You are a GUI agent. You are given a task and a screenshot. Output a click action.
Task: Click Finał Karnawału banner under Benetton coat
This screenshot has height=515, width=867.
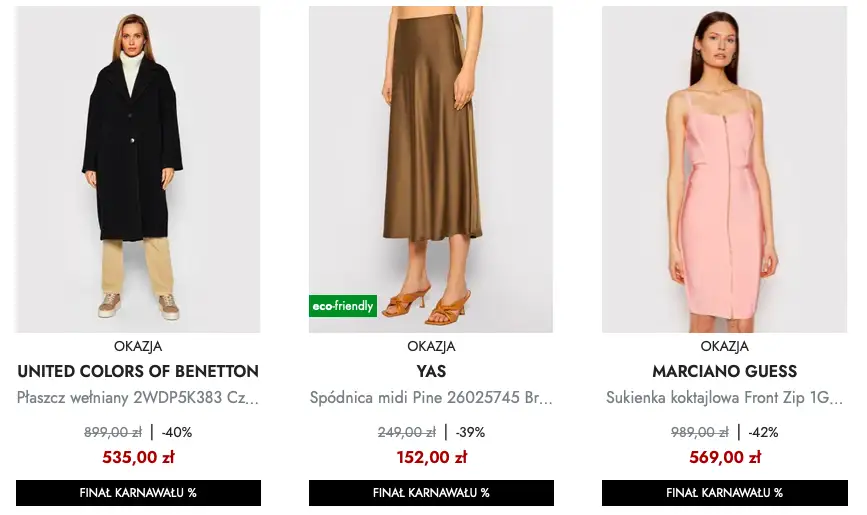click(x=138, y=493)
